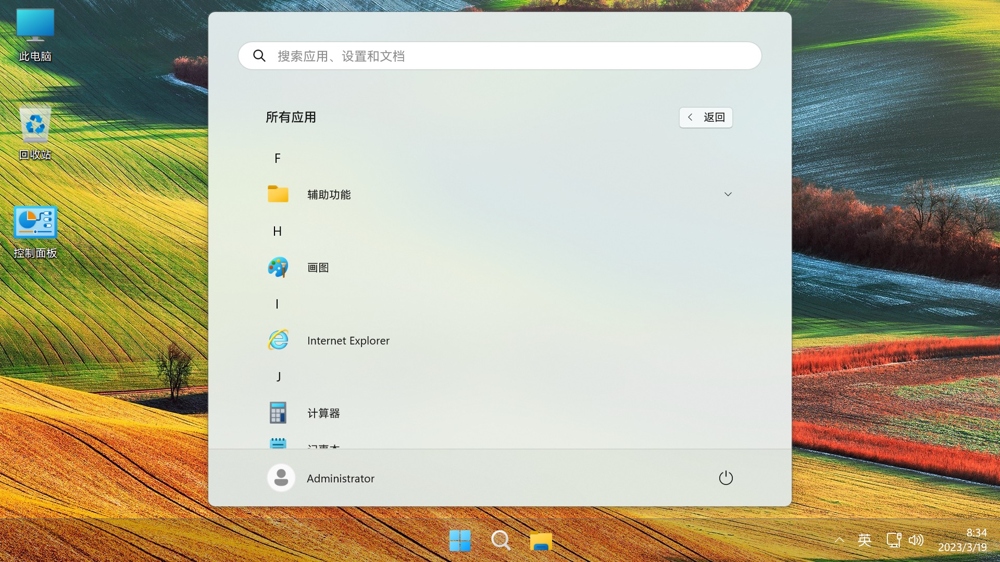
Task: Jump to letter H section header
Action: [x=277, y=231]
